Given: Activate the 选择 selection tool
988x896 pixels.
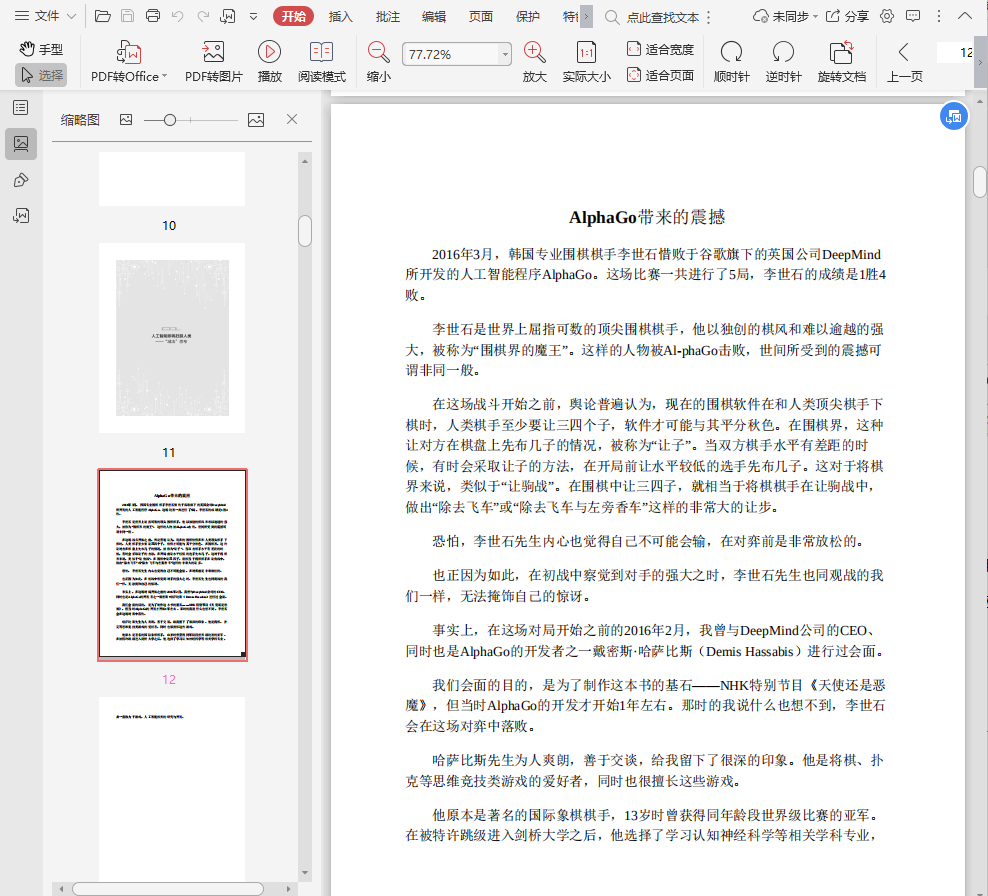Looking at the screenshot, I should [x=41, y=75].
